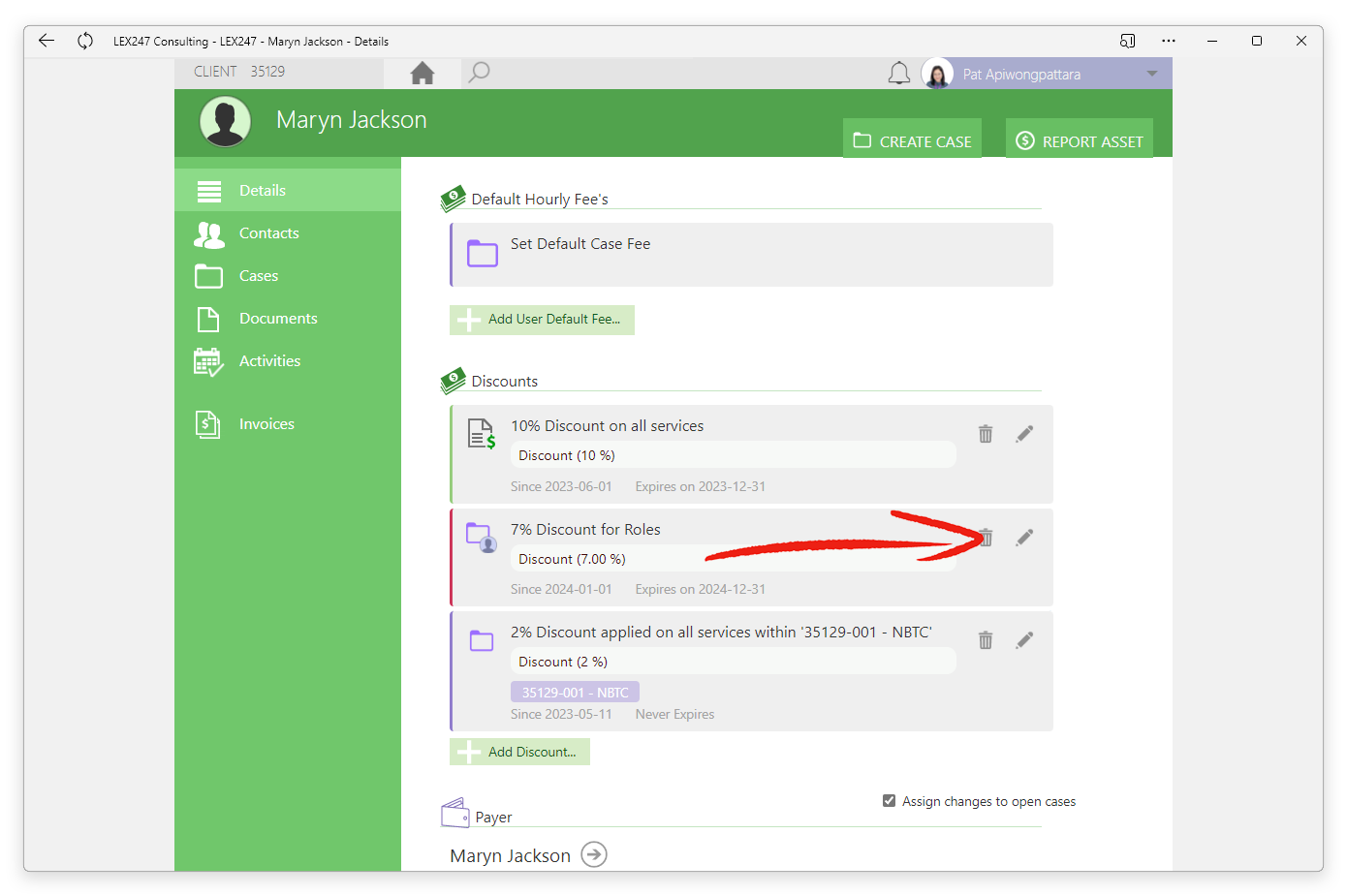Click role folder icon of 7% discount
Screen dimensions: 1347x896
click(x=482, y=537)
